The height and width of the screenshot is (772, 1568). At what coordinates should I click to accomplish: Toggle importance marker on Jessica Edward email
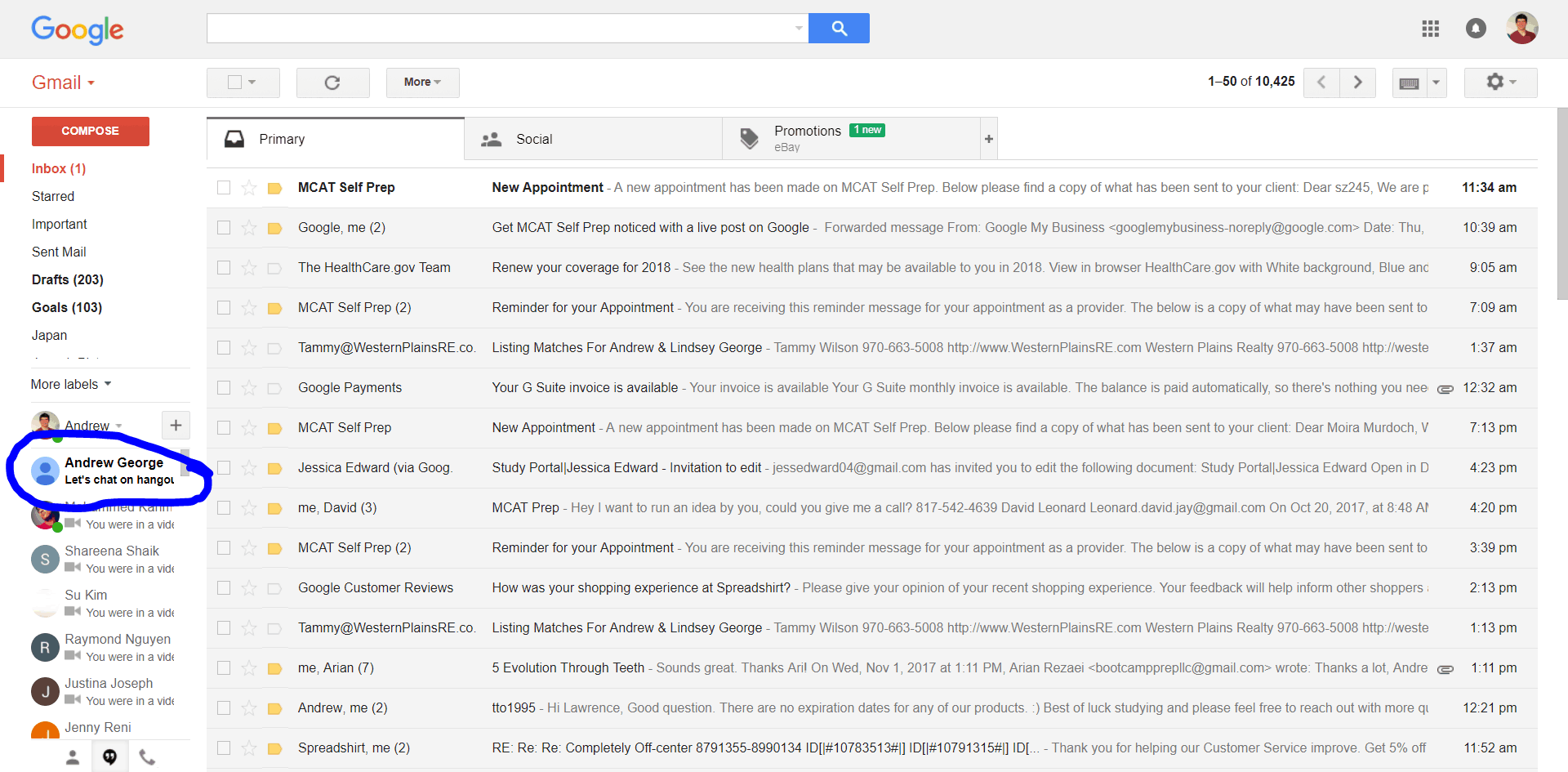pyautogui.click(x=275, y=468)
